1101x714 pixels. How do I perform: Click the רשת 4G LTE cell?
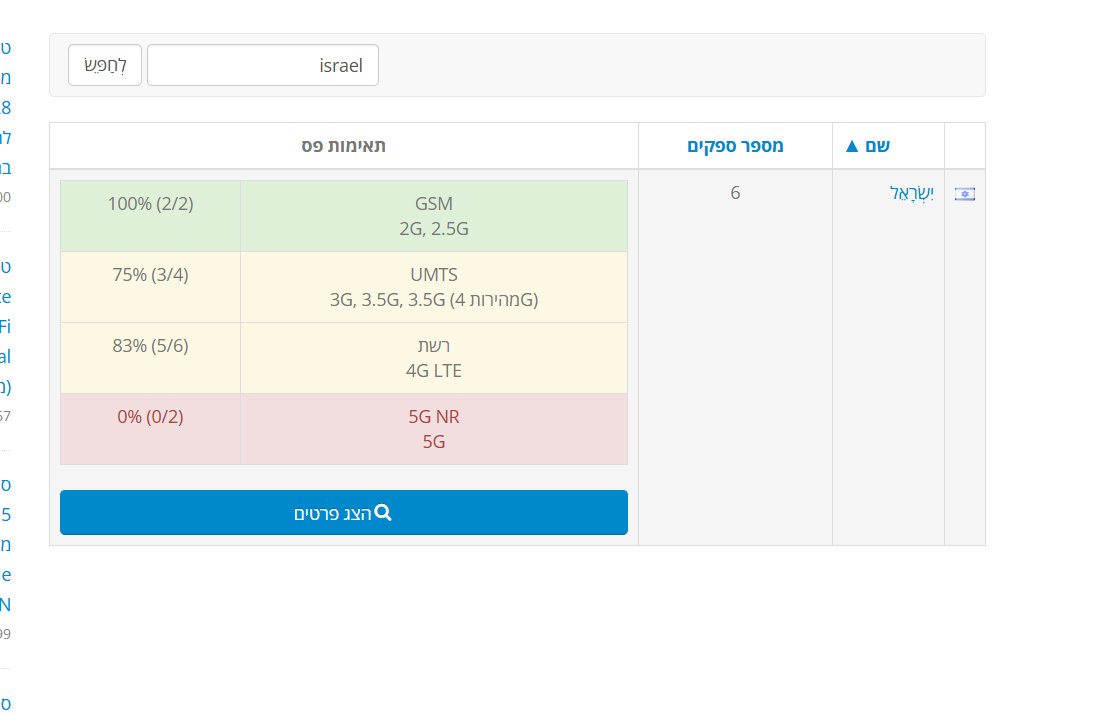click(x=434, y=358)
